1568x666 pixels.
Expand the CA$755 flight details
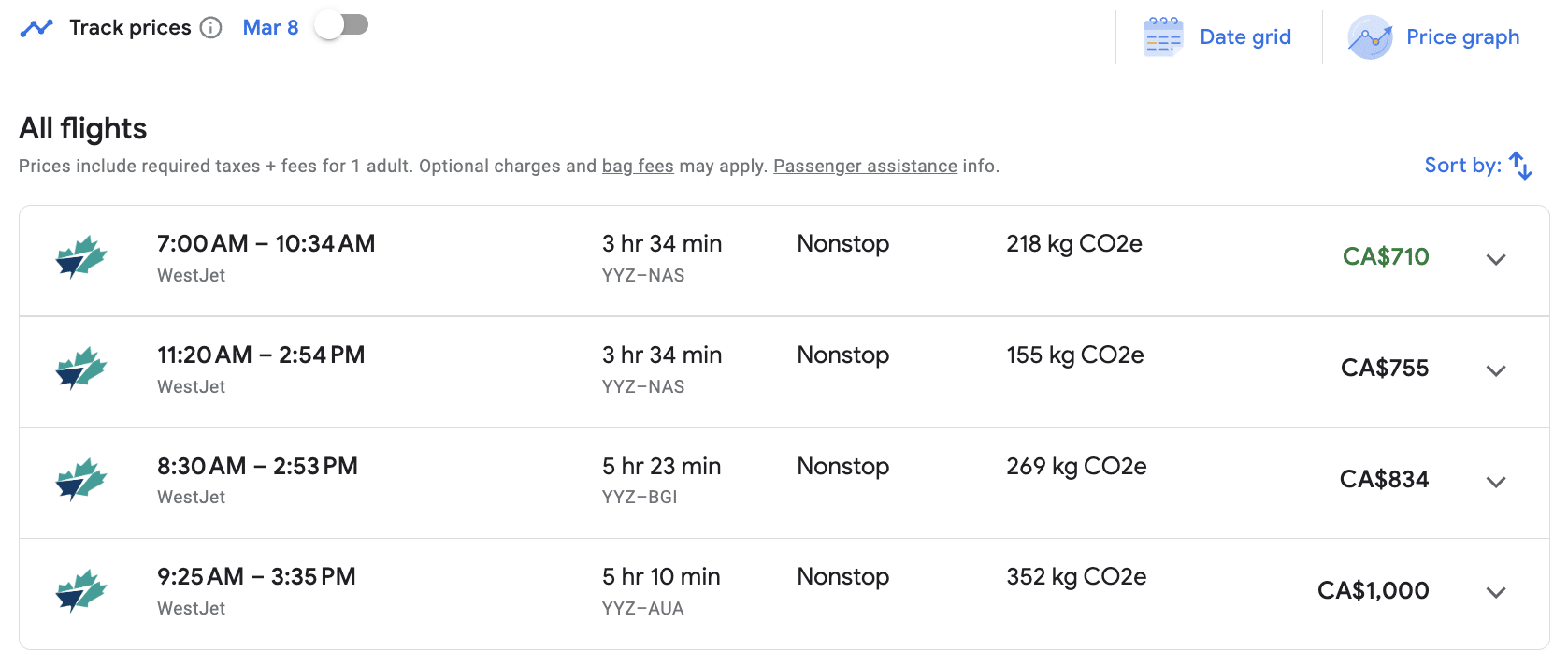[x=1496, y=370]
